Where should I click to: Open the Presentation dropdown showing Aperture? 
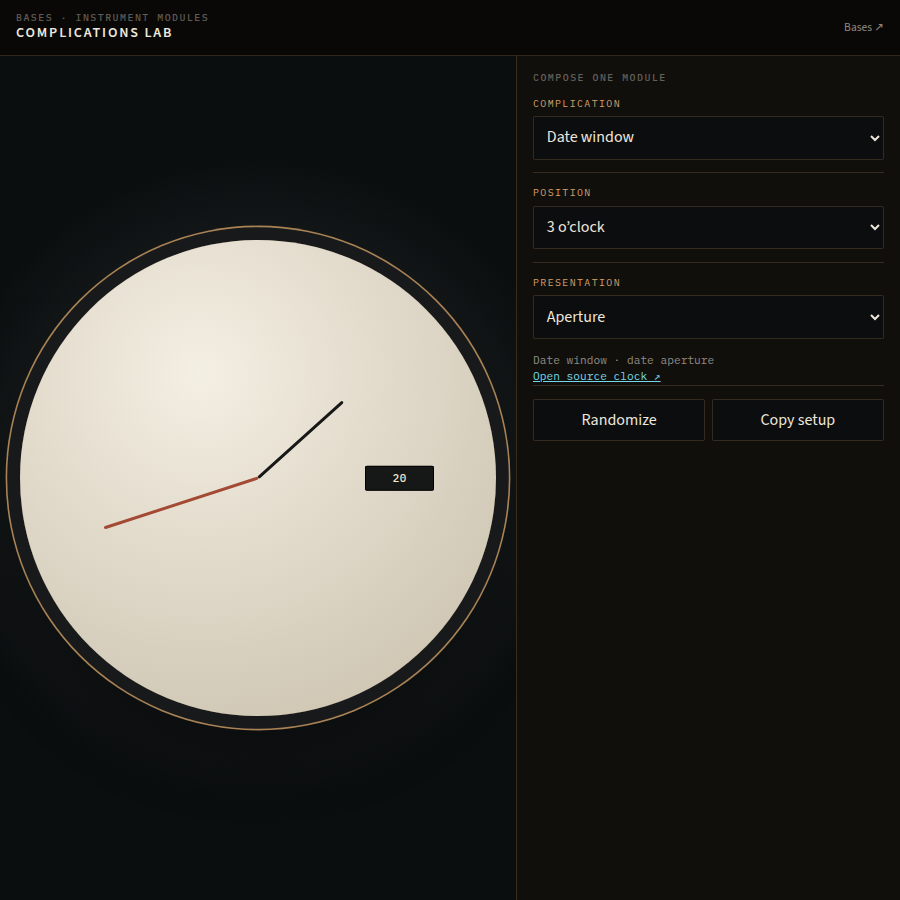point(708,317)
